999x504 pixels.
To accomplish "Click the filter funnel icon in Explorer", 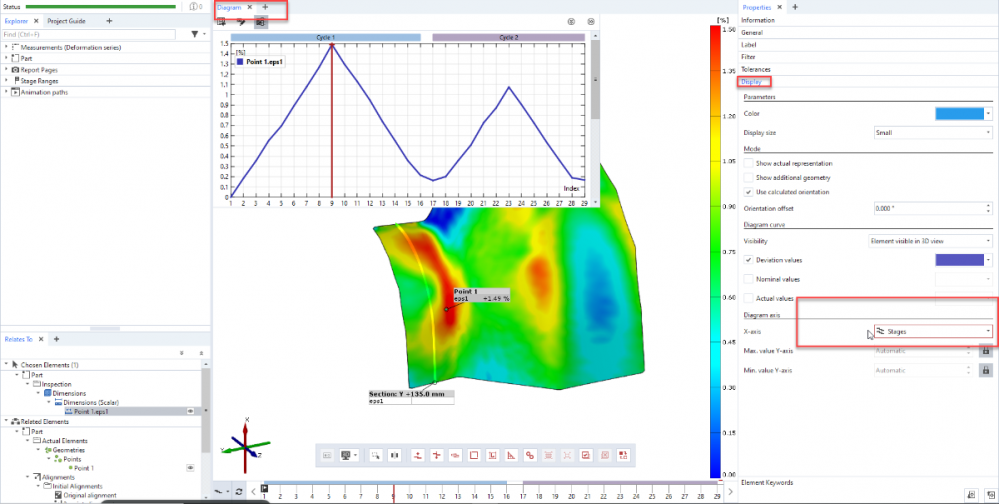I will 194,34.
